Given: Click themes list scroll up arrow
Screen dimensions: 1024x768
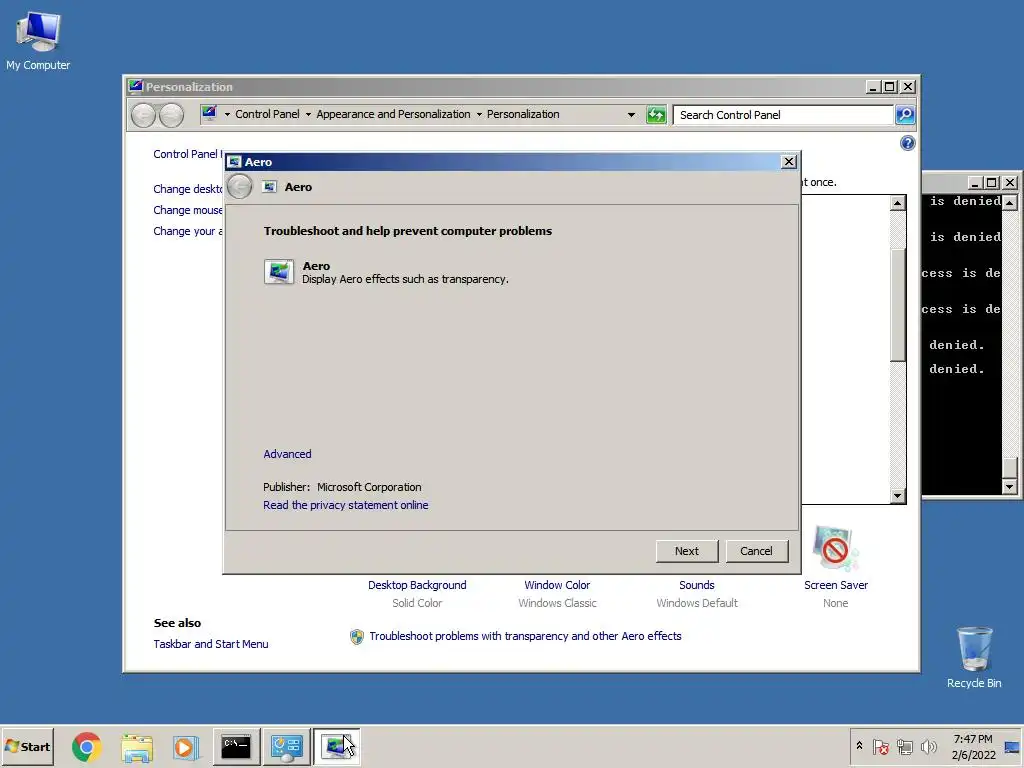Looking at the screenshot, I should (897, 203).
